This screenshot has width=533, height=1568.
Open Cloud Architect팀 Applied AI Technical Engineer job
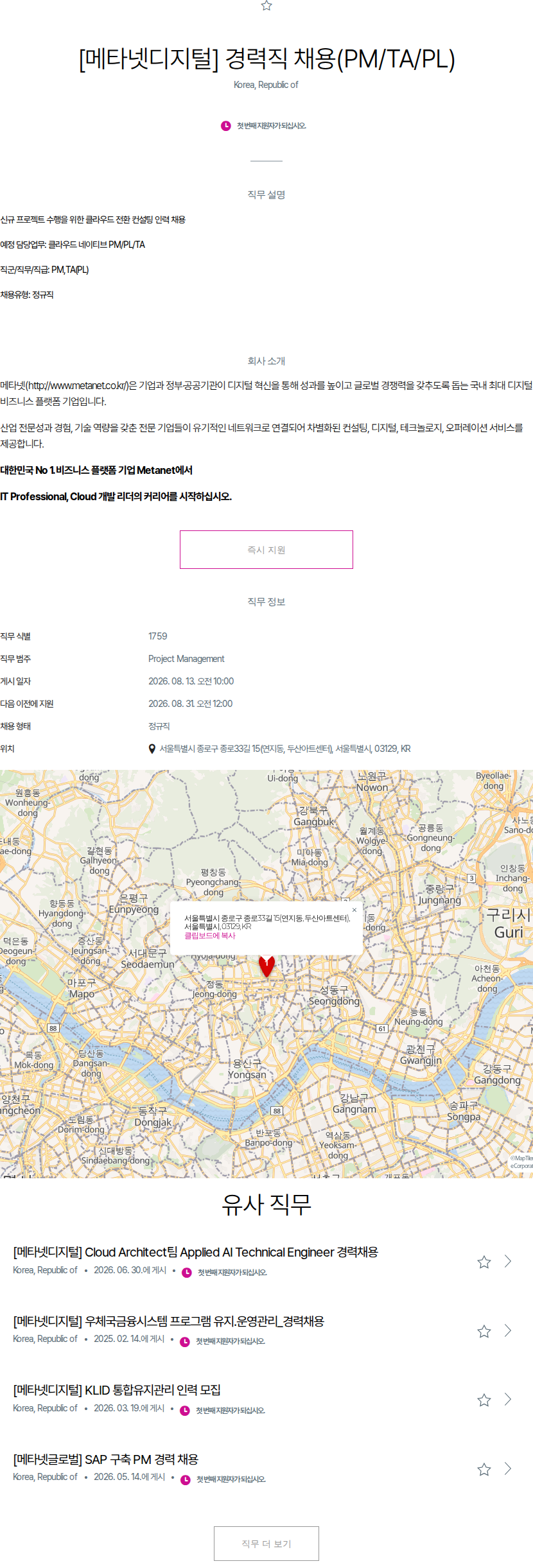pos(196,1252)
